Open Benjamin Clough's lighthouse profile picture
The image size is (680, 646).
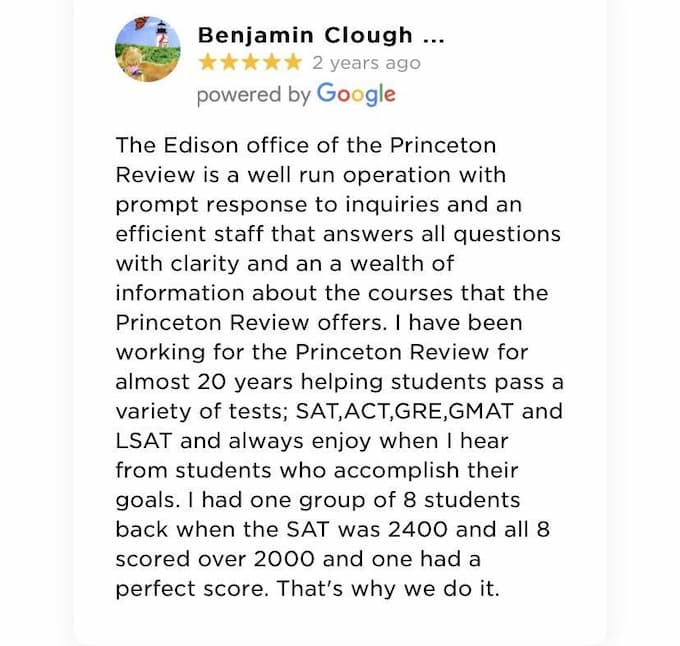click(x=148, y=49)
